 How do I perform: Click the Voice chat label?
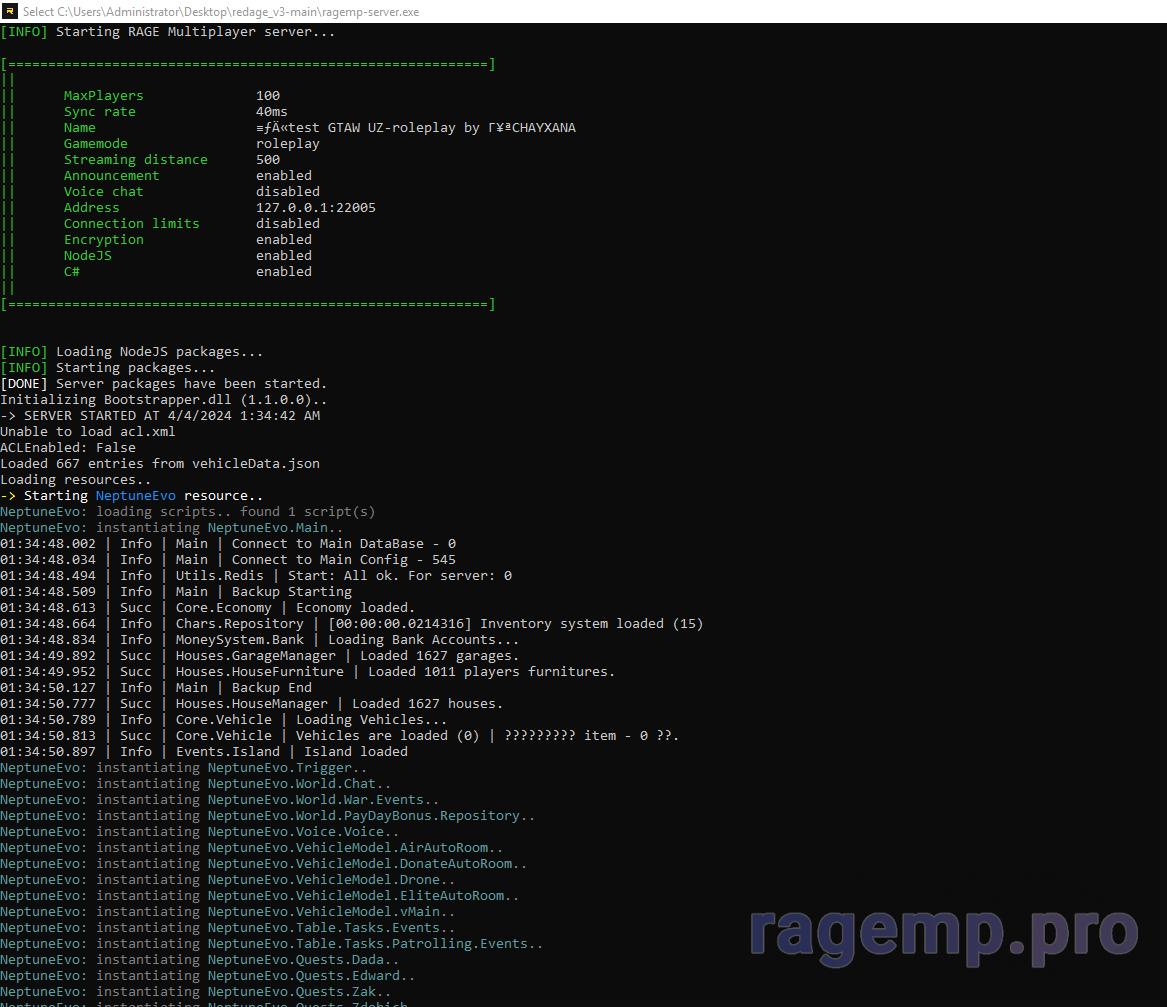click(x=103, y=192)
